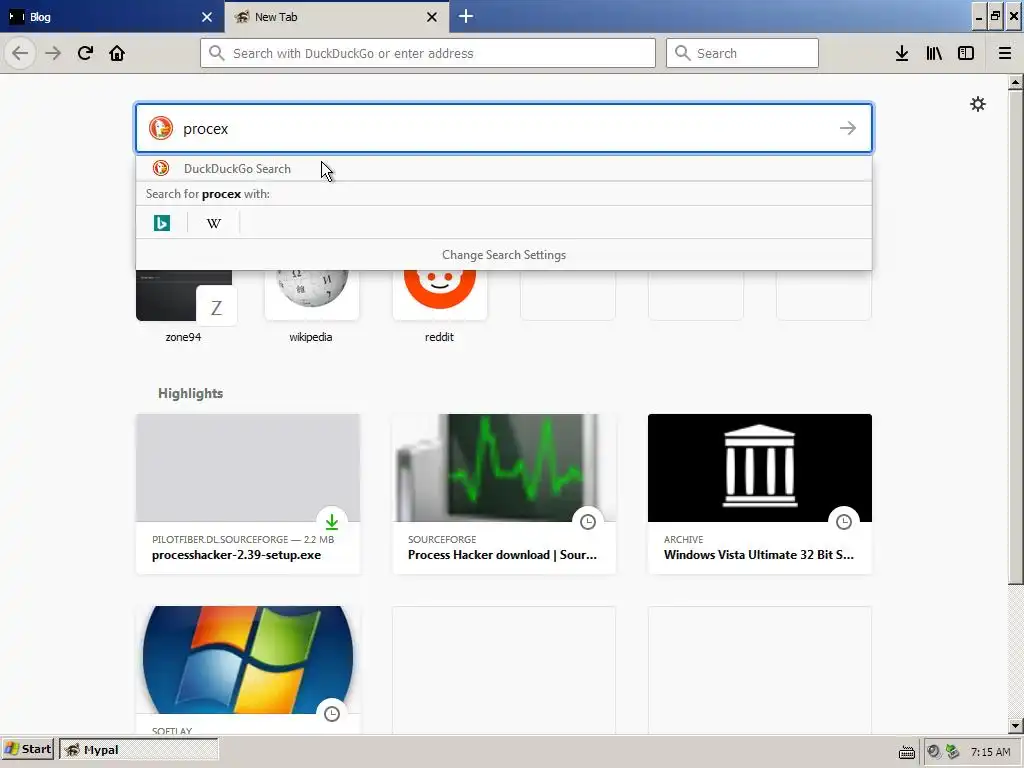Search procex with Wikipedia icon

click(214, 223)
